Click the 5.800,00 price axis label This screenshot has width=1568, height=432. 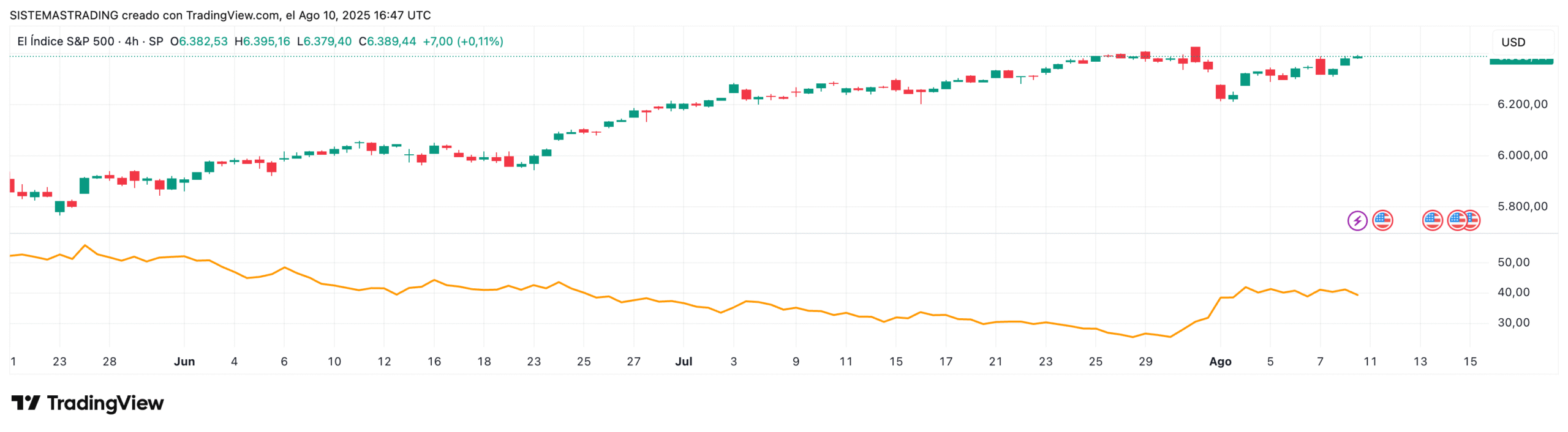(x=1522, y=207)
